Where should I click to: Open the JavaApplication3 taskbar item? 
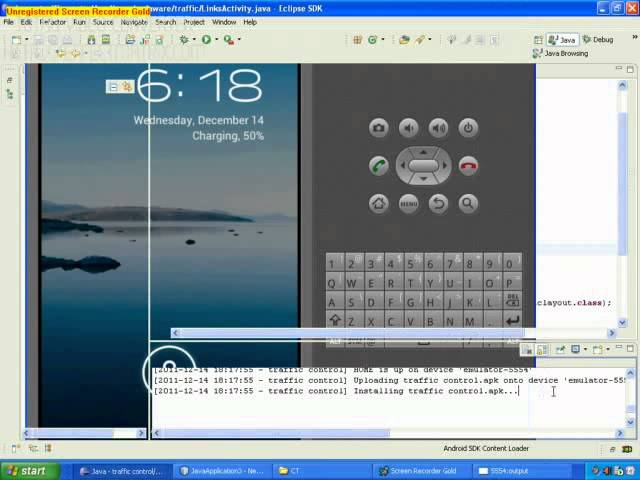pos(222,471)
